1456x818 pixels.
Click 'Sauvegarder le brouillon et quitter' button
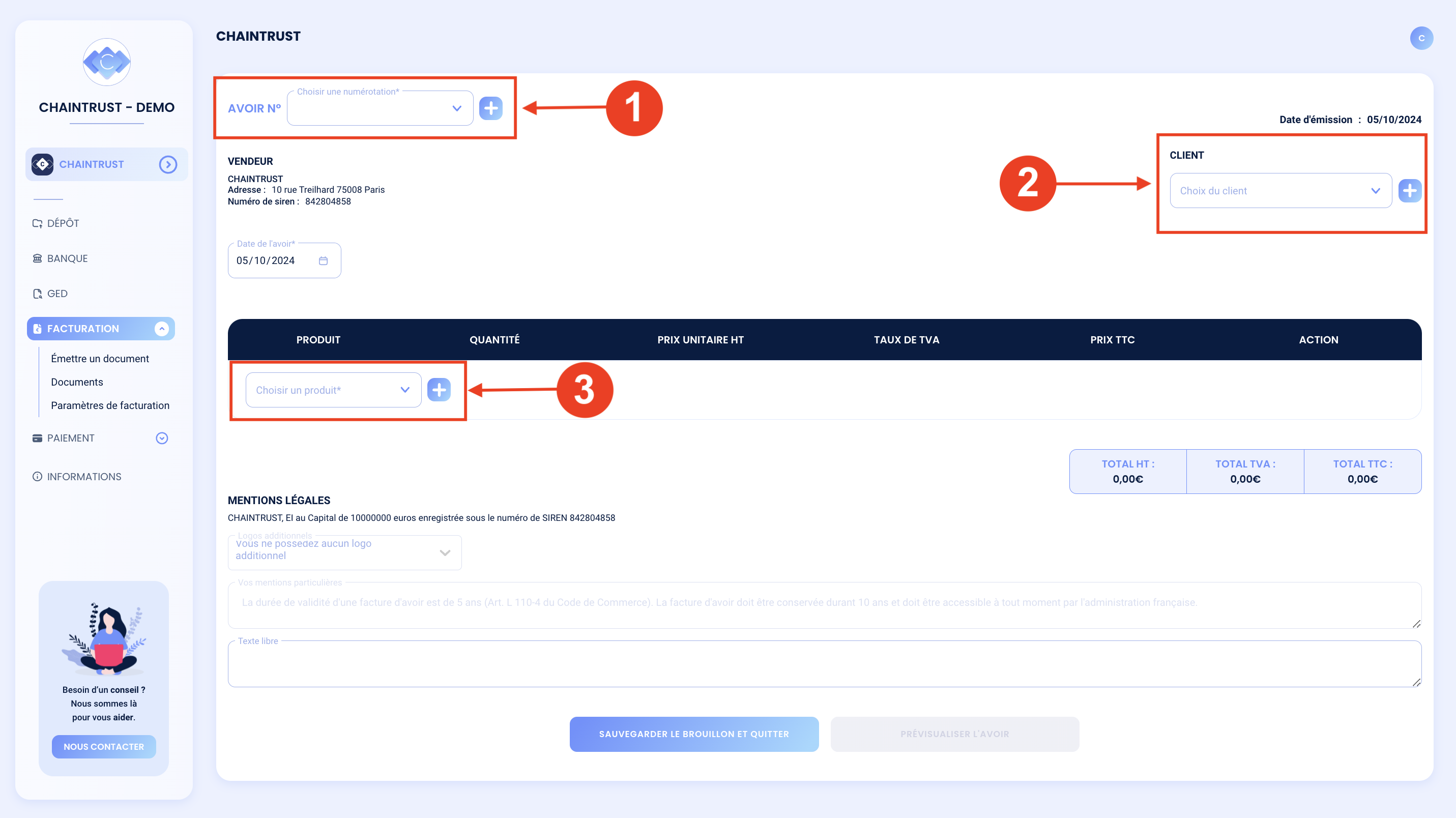coord(694,734)
